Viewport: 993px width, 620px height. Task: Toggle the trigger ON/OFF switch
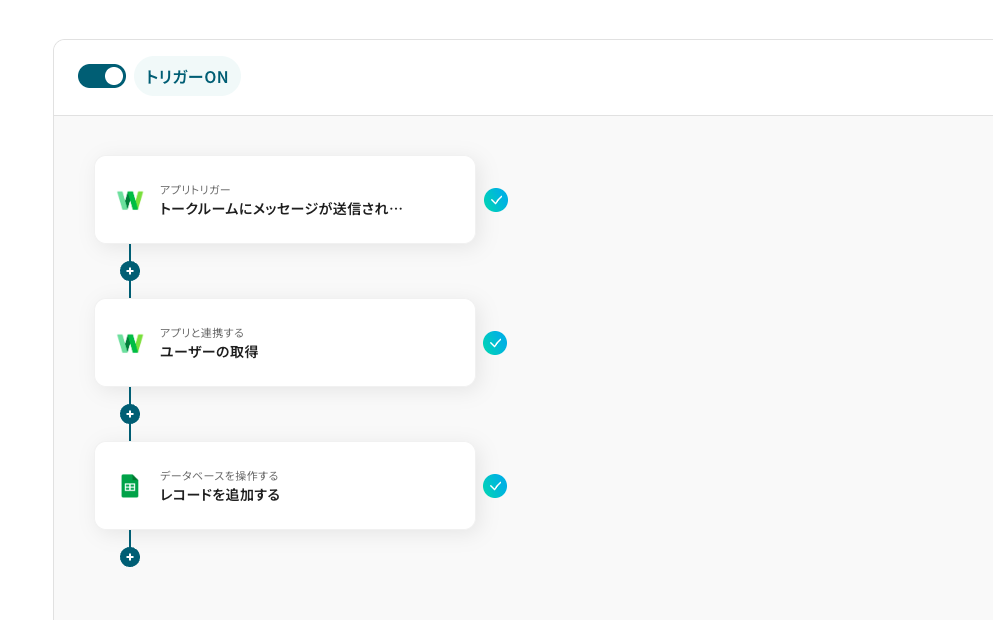pyautogui.click(x=101, y=76)
